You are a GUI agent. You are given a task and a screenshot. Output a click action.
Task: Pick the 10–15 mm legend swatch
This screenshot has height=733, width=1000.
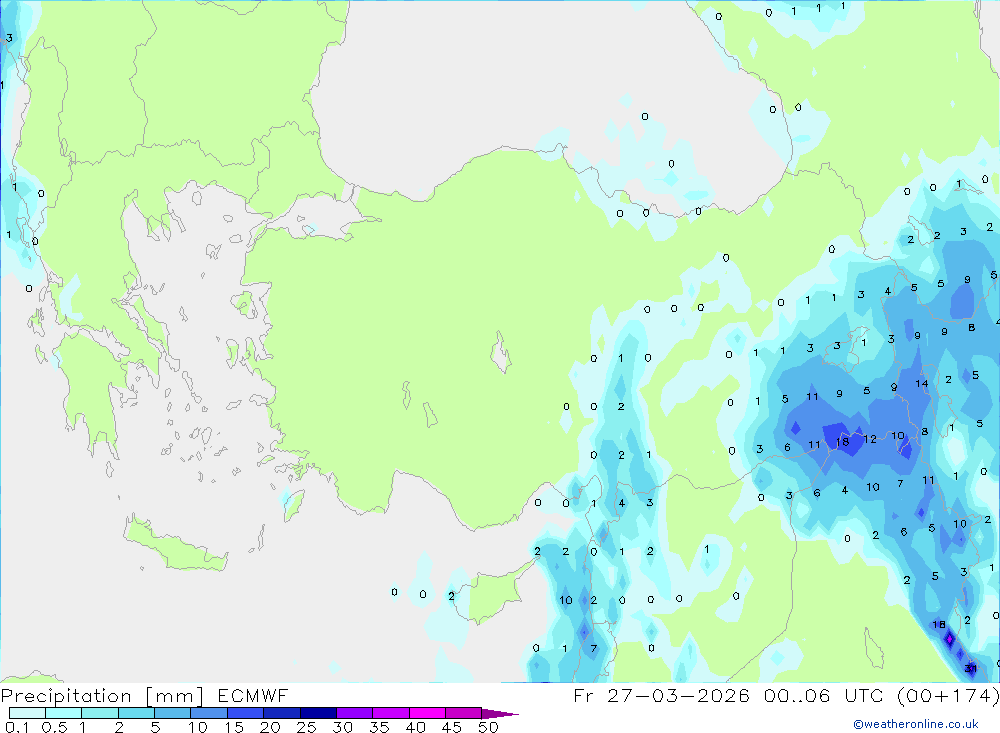click(209, 713)
